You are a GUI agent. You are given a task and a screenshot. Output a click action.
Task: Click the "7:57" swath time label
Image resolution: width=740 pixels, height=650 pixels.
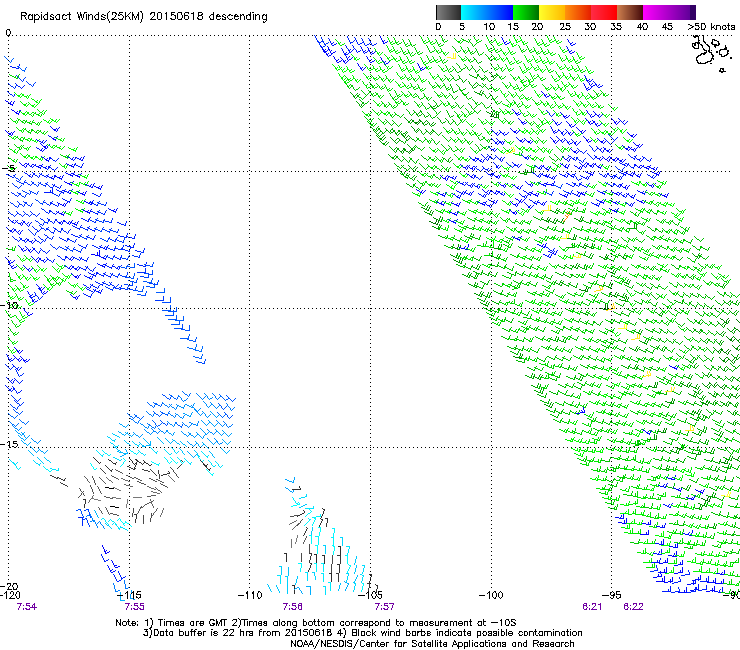[384, 607]
